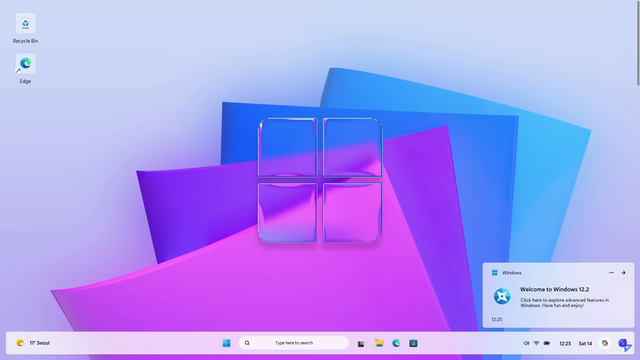The height and width of the screenshot is (360, 640).
Task: Click the battery status tray icon
Action: click(547, 343)
